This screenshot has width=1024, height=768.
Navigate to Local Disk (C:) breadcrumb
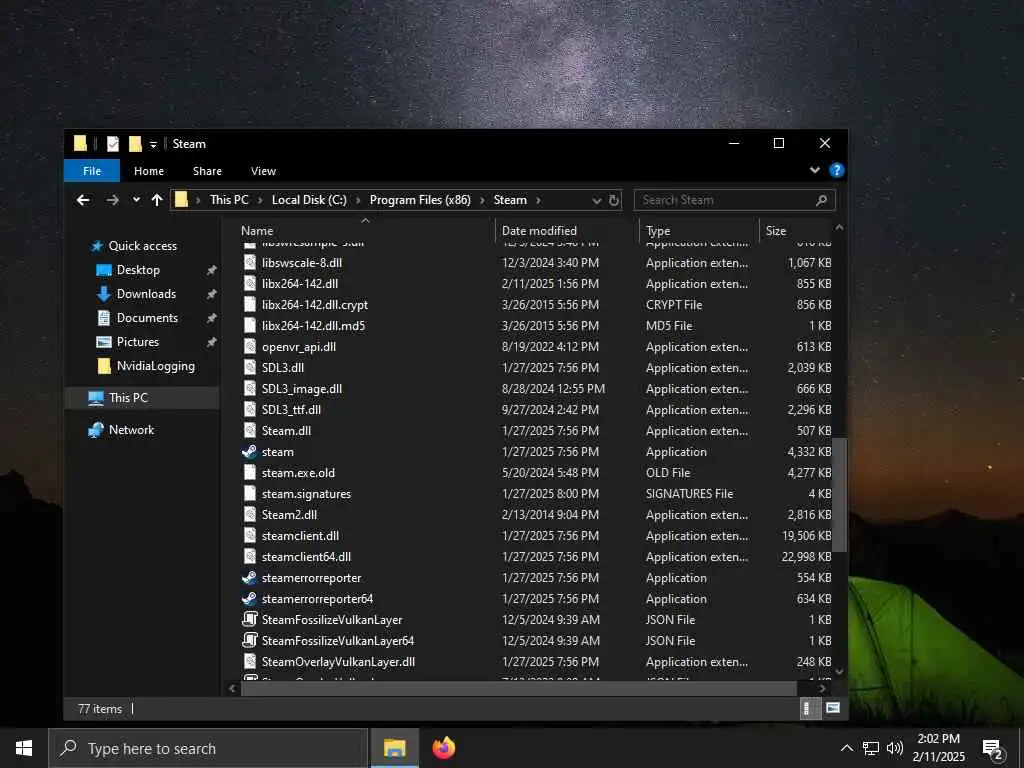coord(309,200)
